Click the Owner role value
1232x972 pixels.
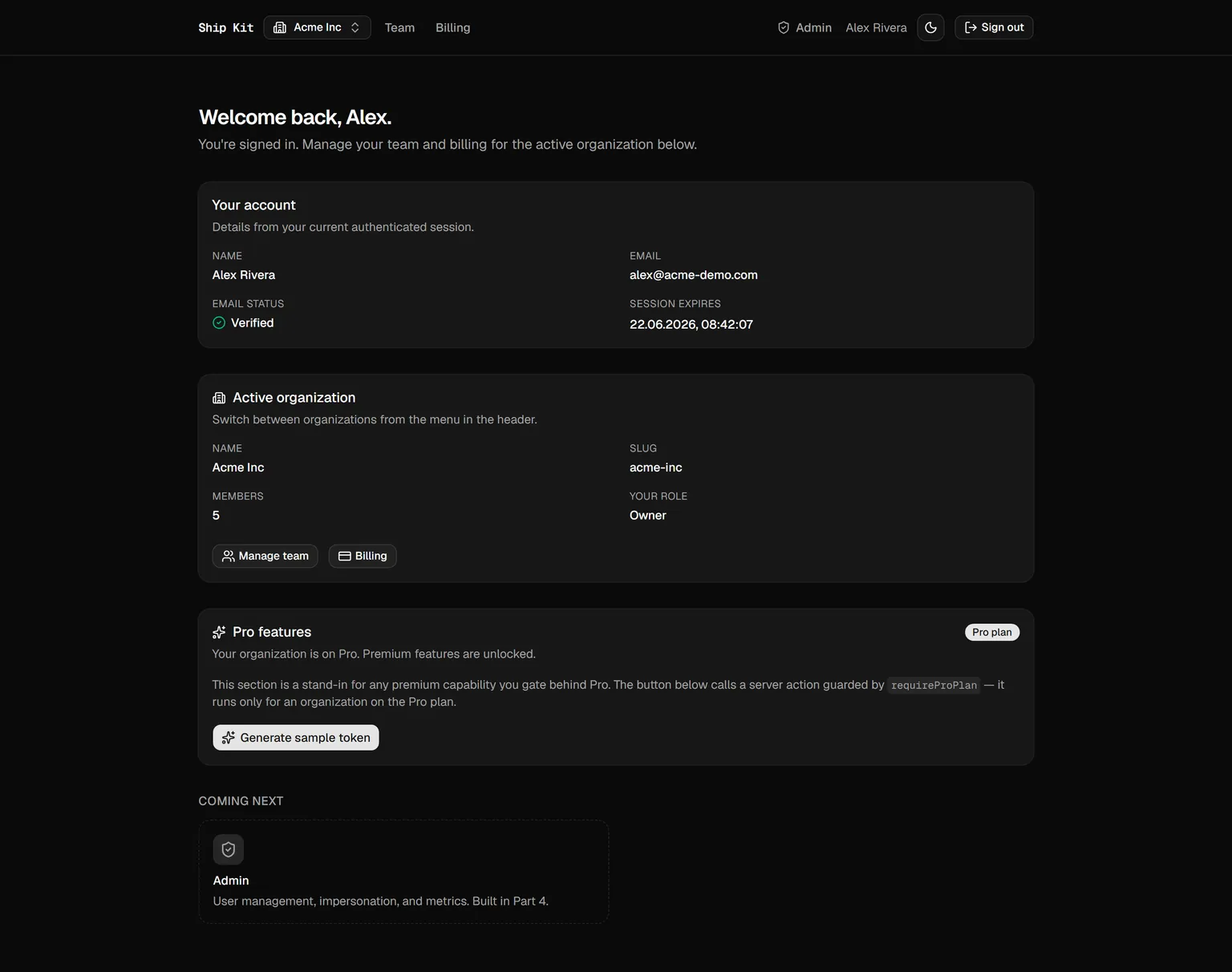(648, 516)
